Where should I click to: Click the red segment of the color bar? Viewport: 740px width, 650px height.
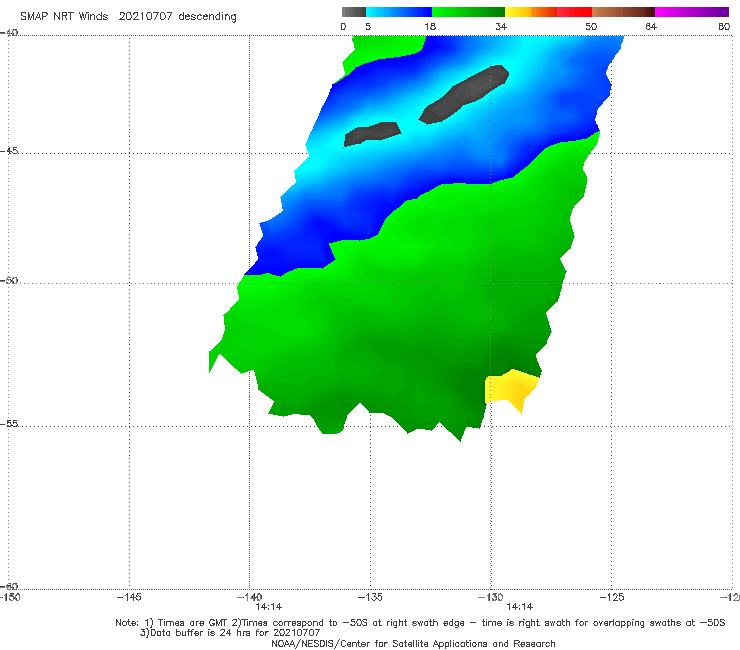click(574, 12)
